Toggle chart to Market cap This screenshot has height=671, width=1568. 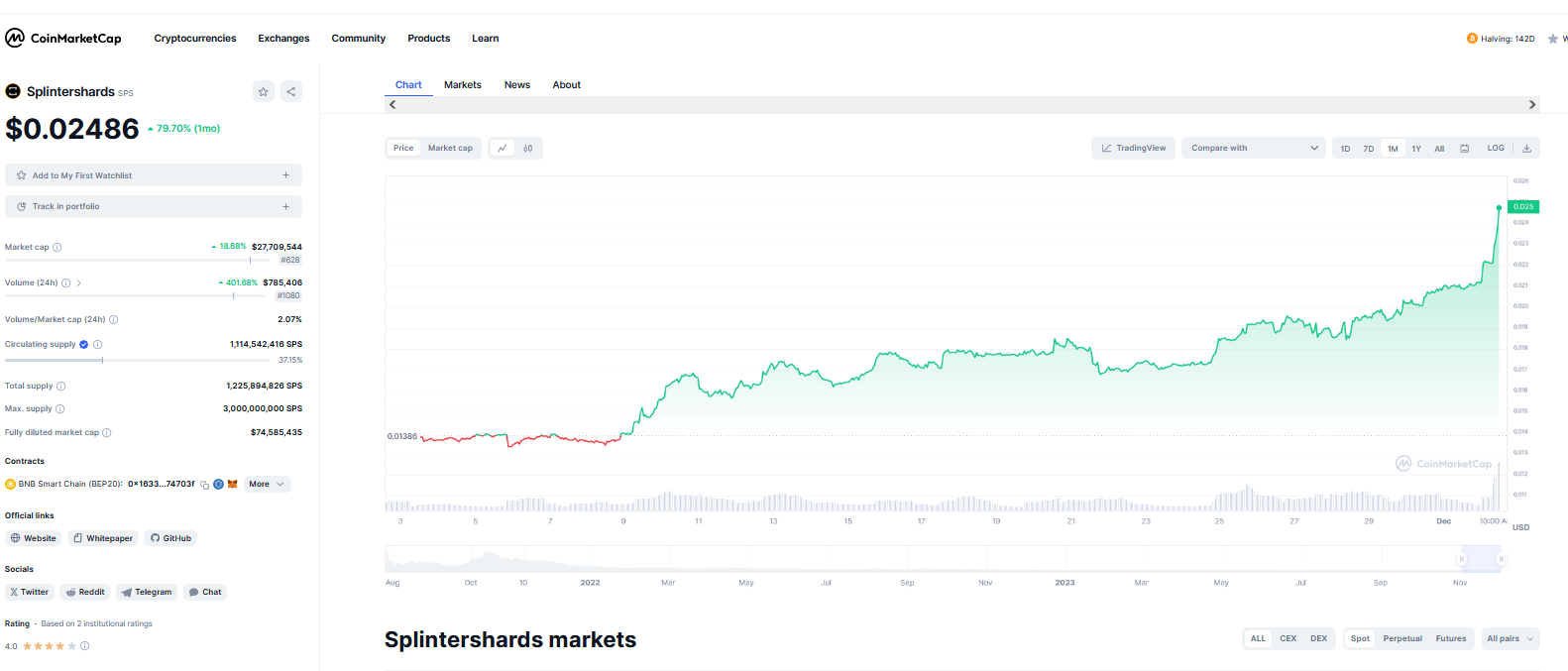450,148
